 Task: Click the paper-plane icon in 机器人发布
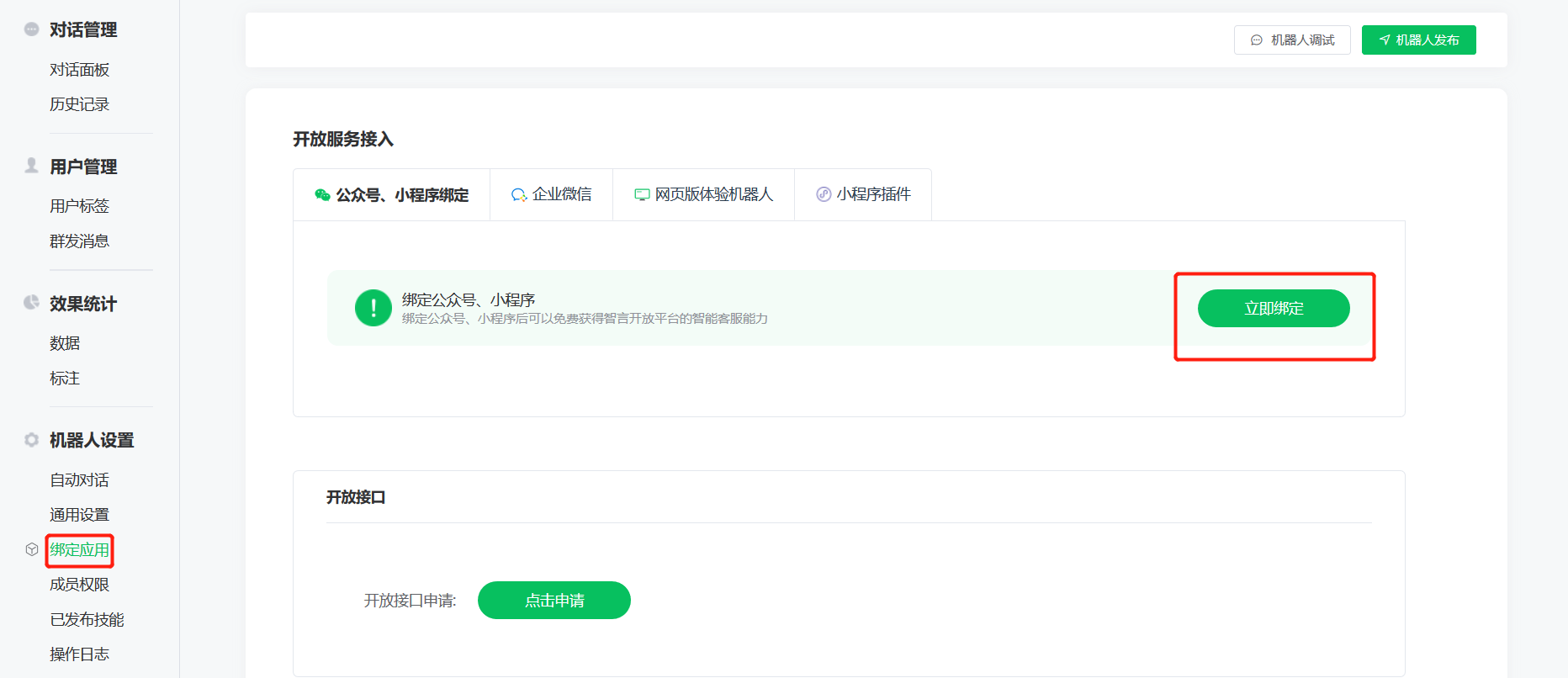point(1385,40)
